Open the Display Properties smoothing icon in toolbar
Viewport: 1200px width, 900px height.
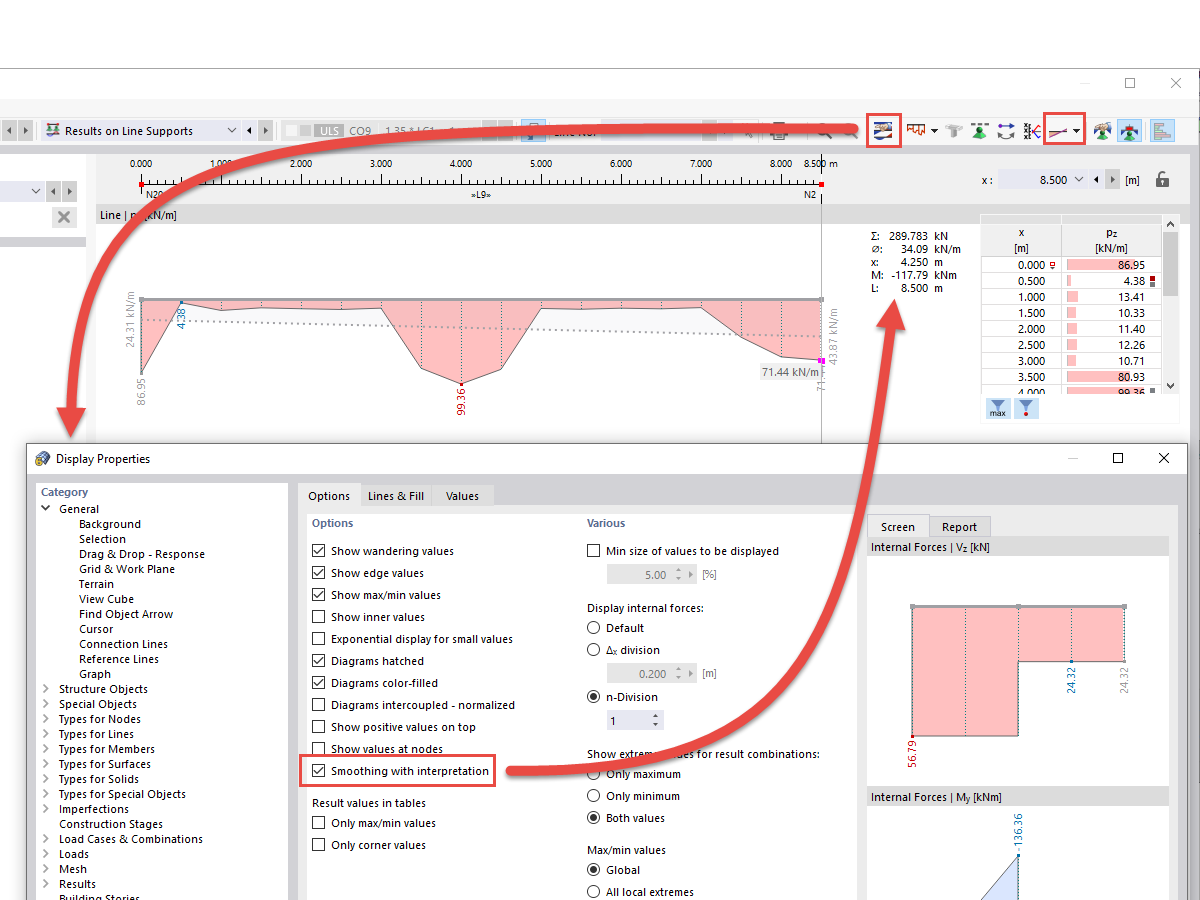(x=884, y=130)
